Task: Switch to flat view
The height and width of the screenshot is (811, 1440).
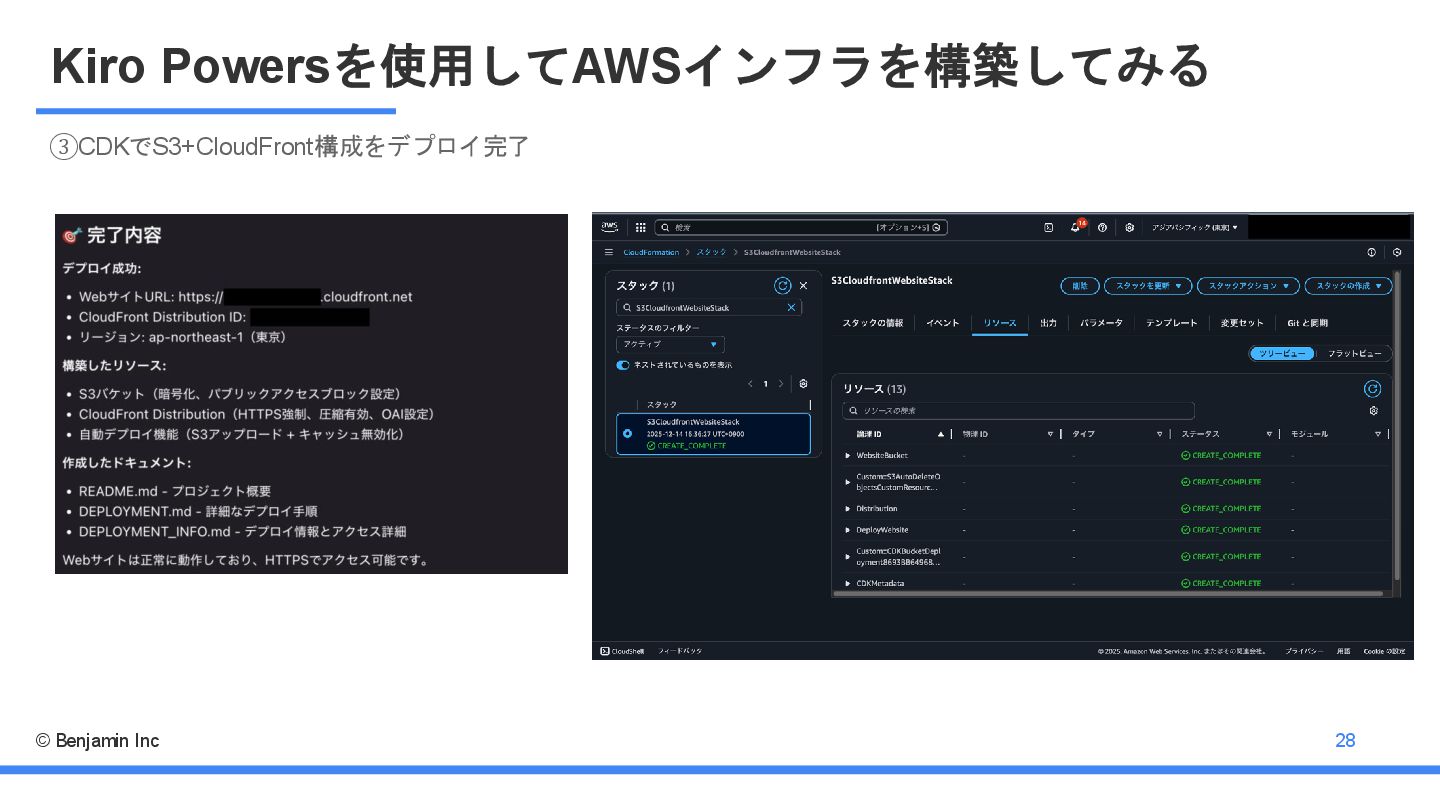Action: click(1354, 353)
